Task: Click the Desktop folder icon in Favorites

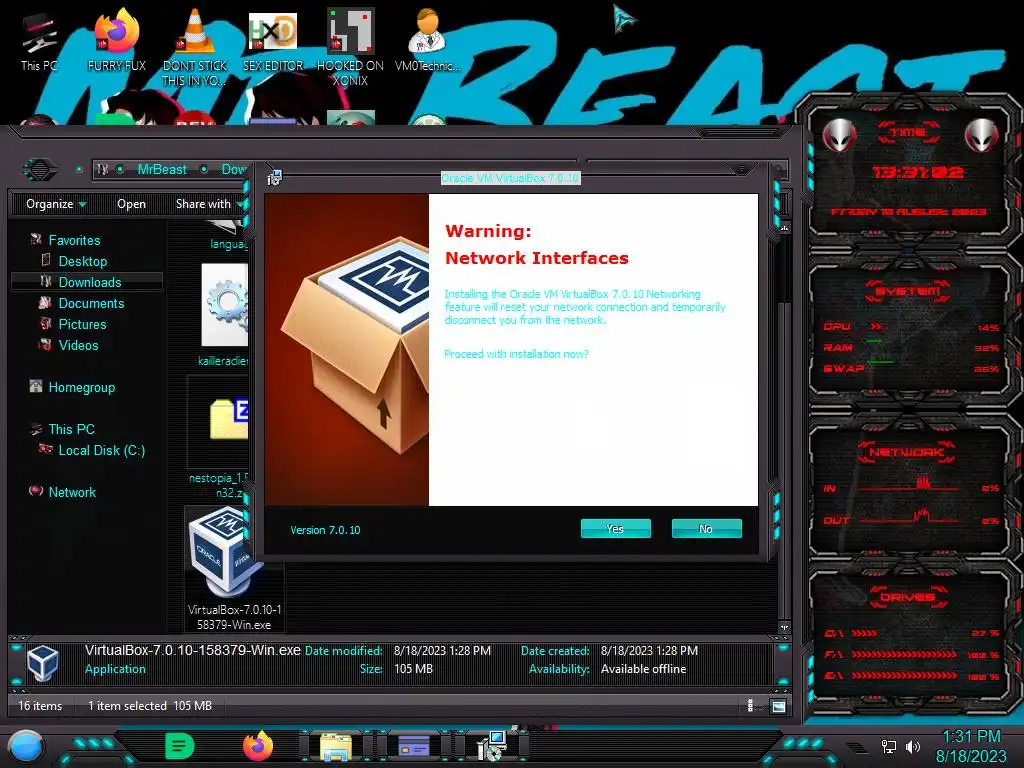Action: pos(46,260)
